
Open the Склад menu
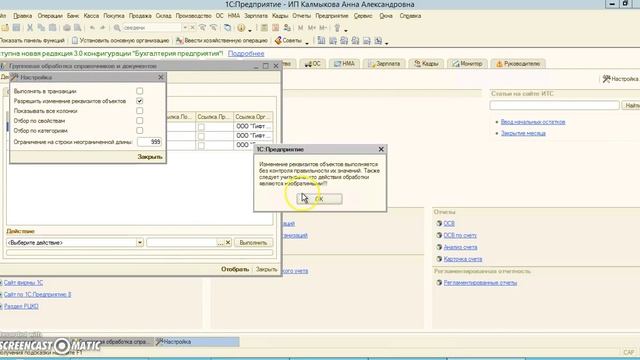click(x=163, y=16)
